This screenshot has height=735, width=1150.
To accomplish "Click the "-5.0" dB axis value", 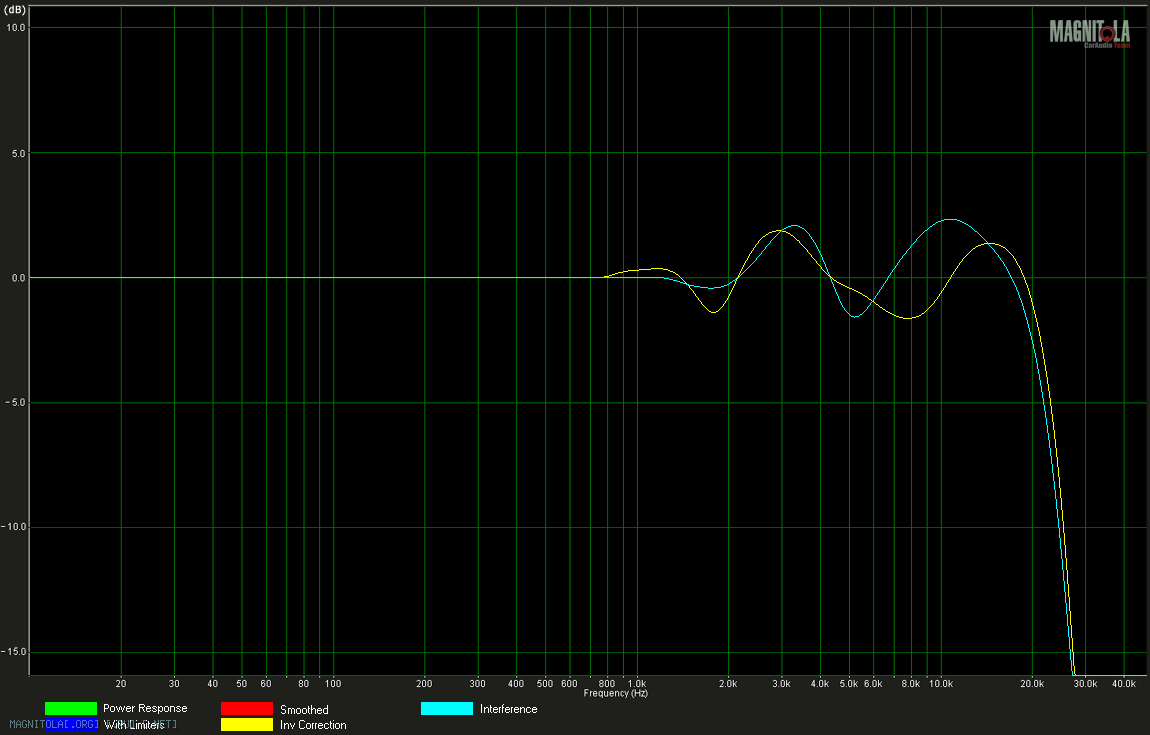I will (15, 403).
